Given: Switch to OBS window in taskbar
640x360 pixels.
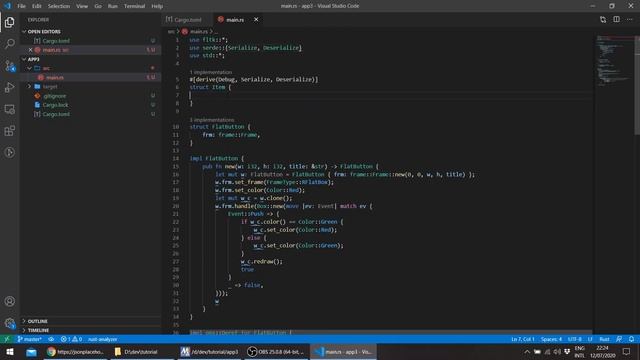Looking at the screenshot, I should coord(276,352).
